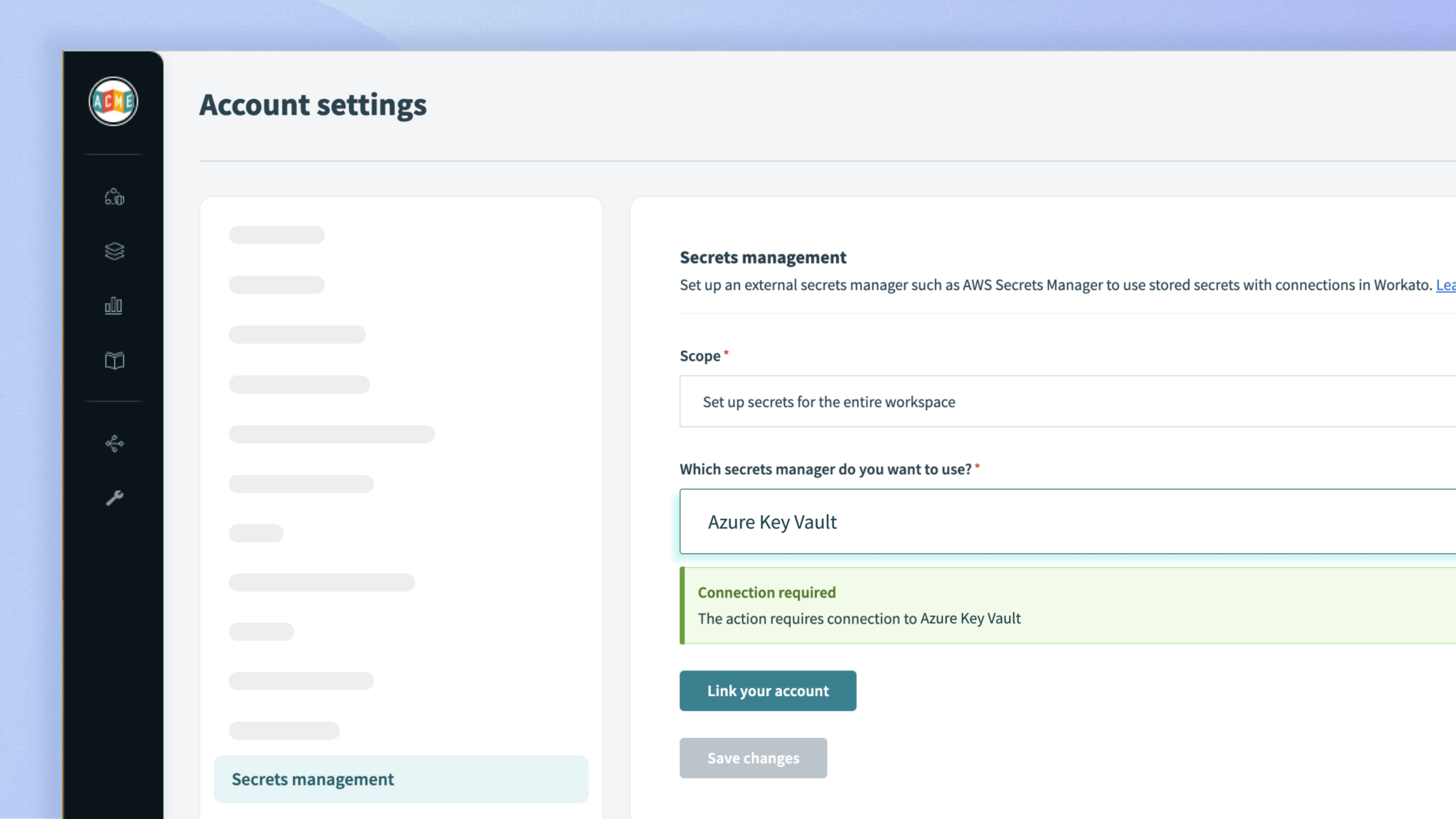Select the API platform share icon

[x=113, y=444]
